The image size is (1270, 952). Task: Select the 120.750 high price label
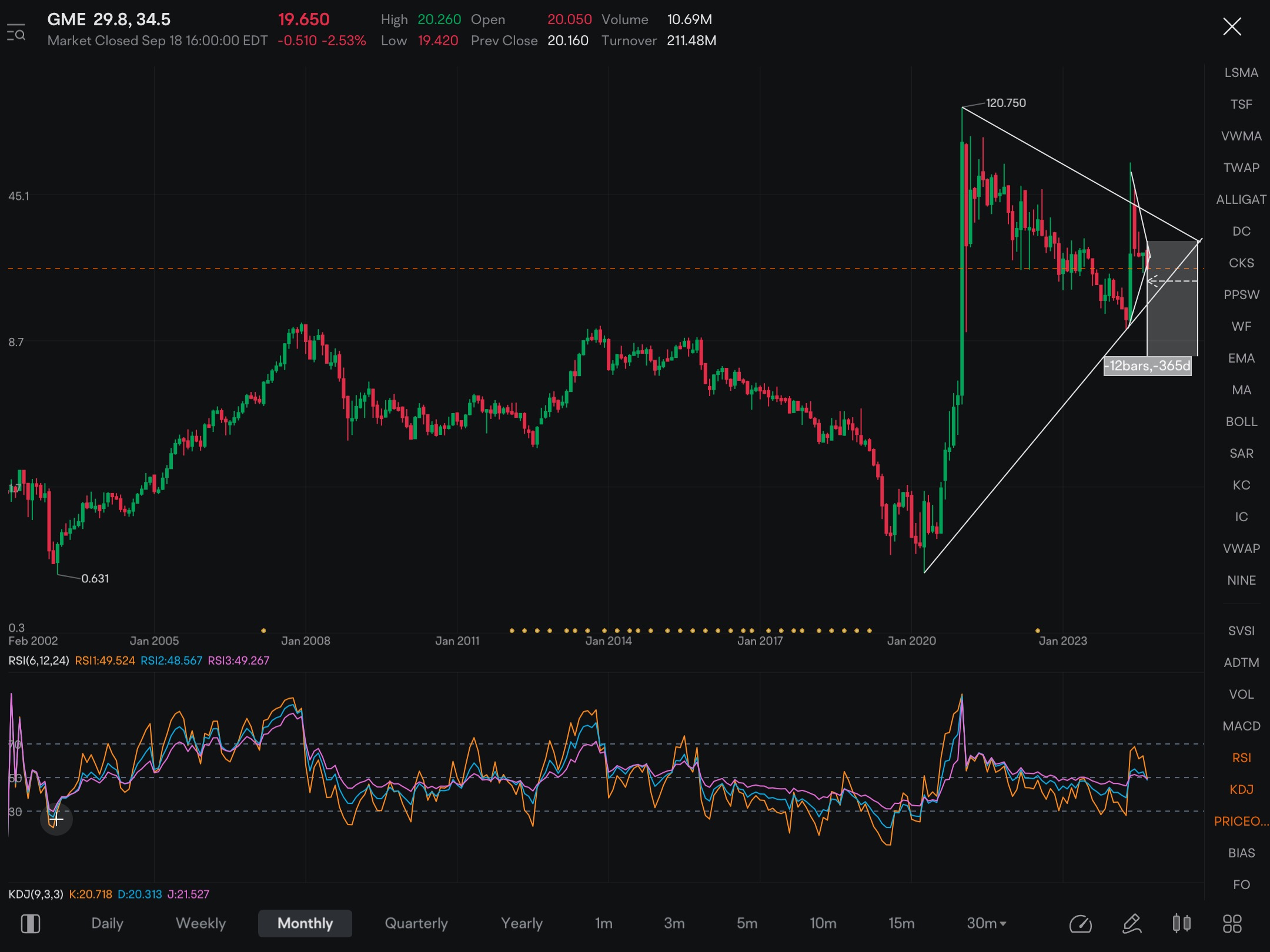1005,103
